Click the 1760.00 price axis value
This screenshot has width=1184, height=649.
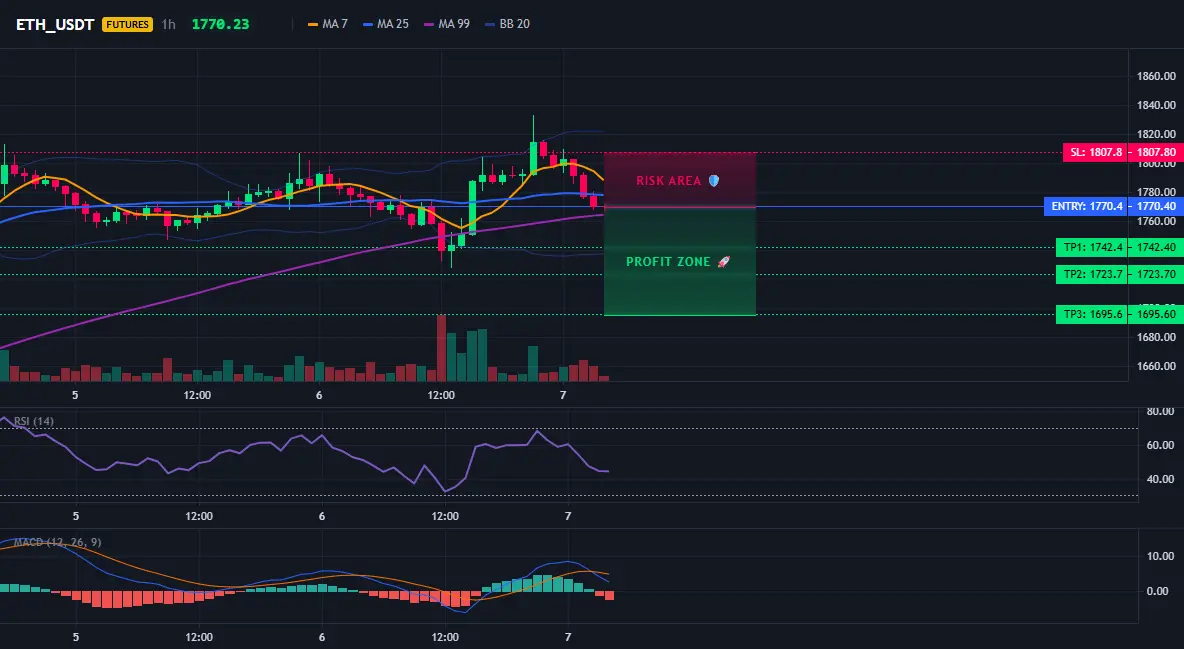point(1156,221)
